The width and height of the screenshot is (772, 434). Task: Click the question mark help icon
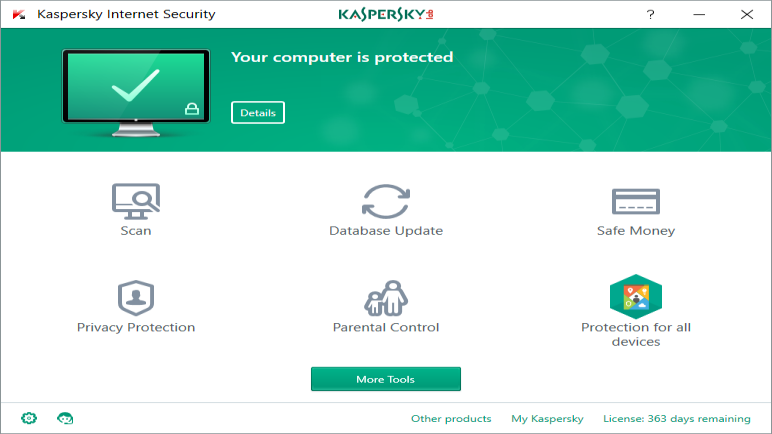click(650, 15)
